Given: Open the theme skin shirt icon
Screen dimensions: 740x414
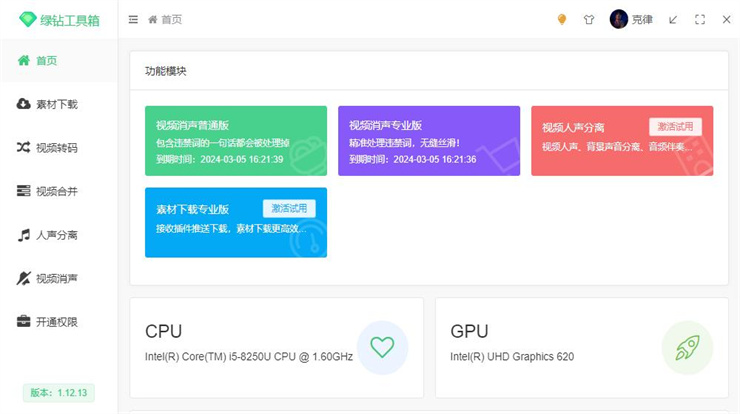Looking at the screenshot, I should pos(589,19).
